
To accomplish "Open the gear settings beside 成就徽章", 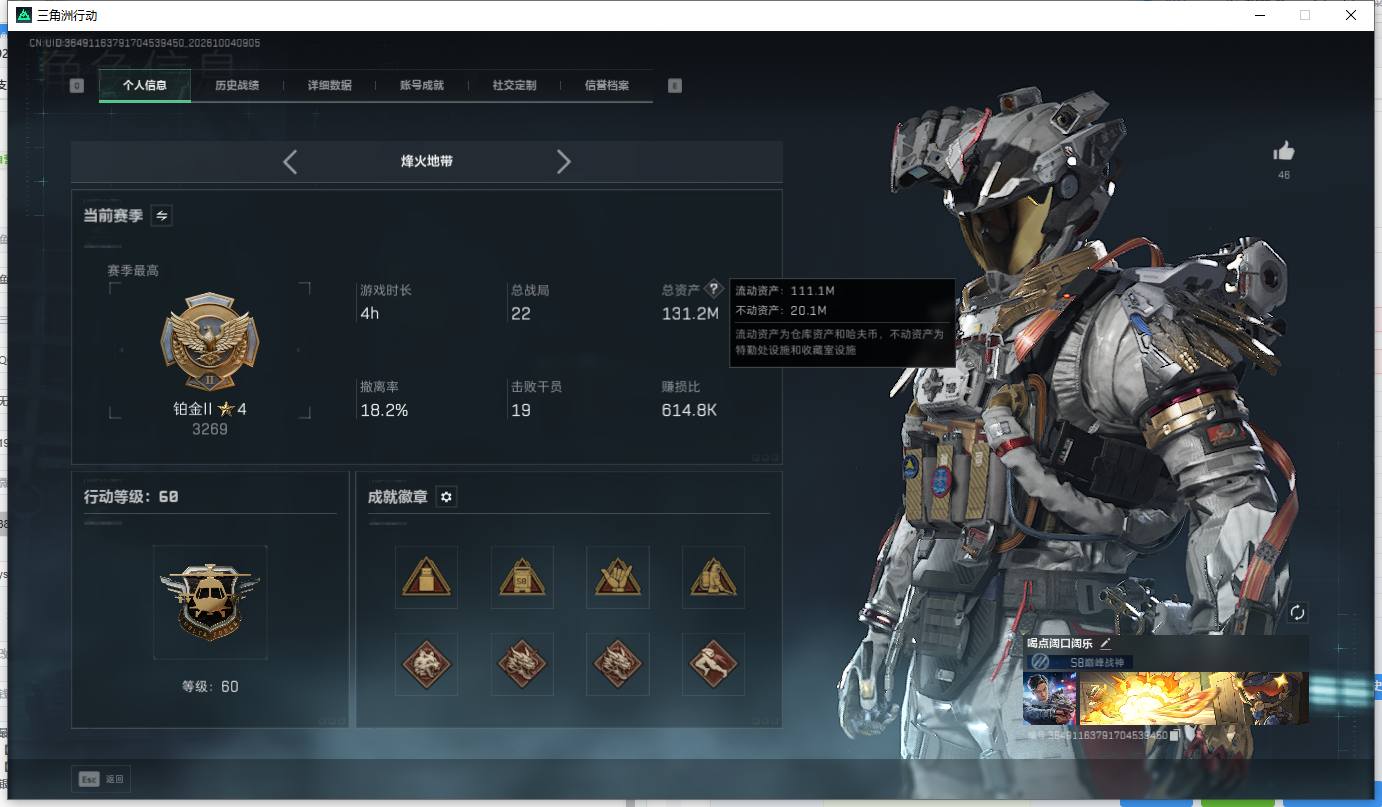I will tap(447, 497).
